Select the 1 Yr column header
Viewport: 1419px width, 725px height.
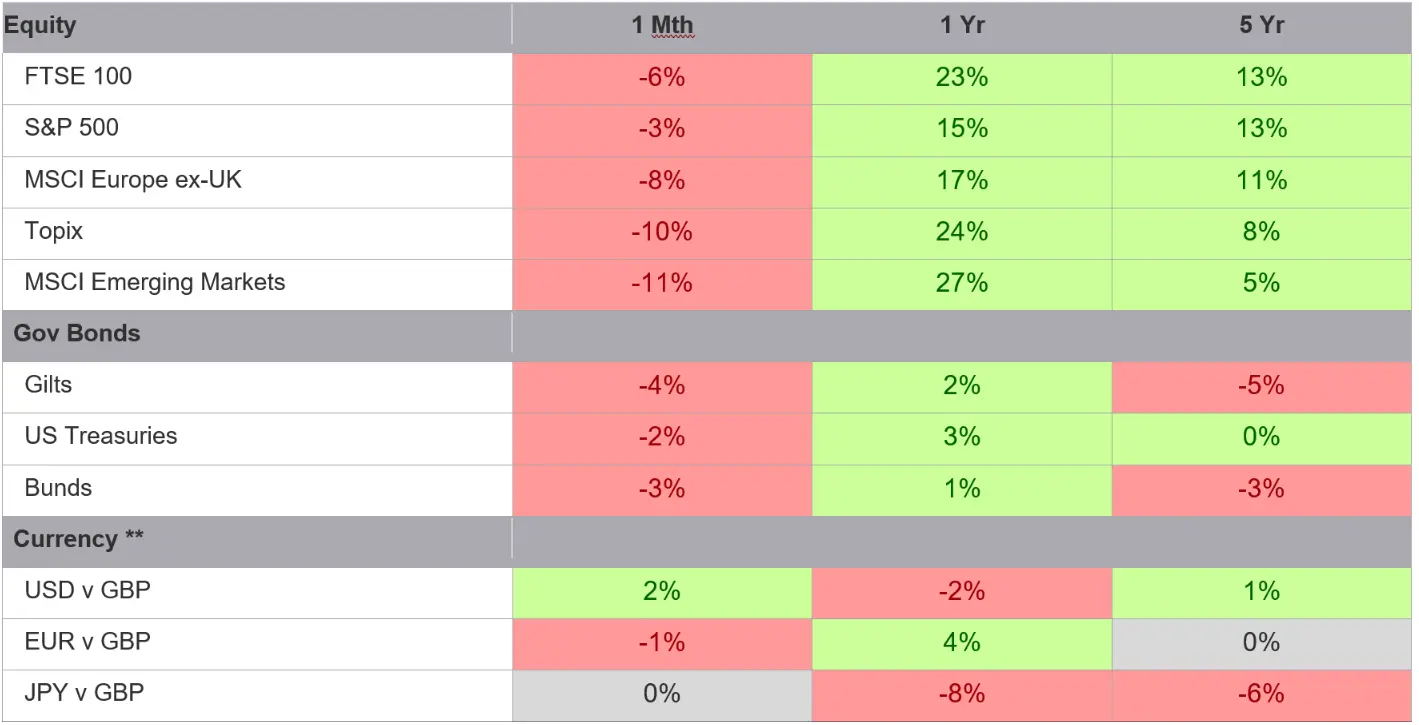[x=962, y=26]
